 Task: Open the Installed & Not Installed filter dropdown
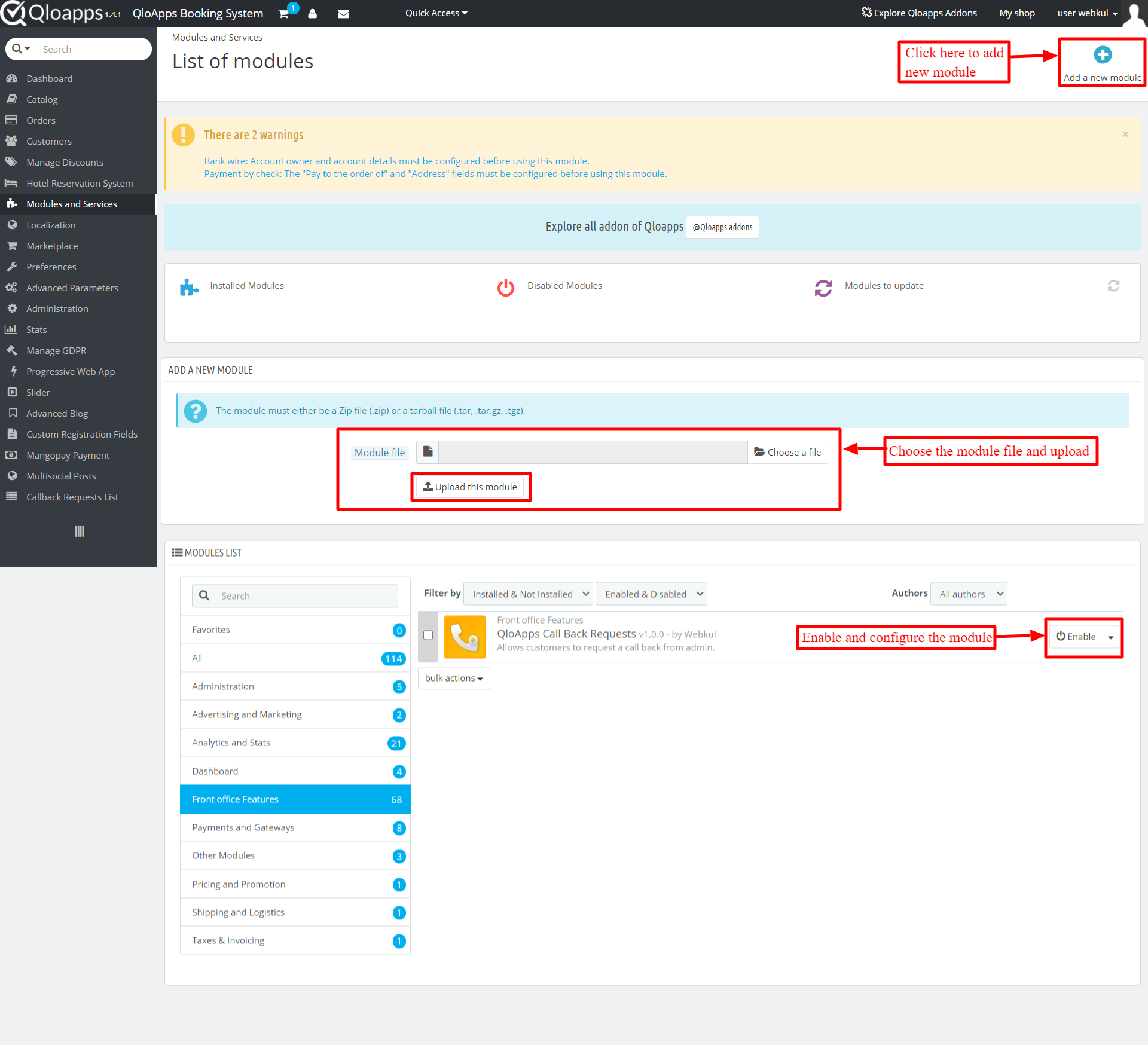pyautogui.click(x=529, y=594)
